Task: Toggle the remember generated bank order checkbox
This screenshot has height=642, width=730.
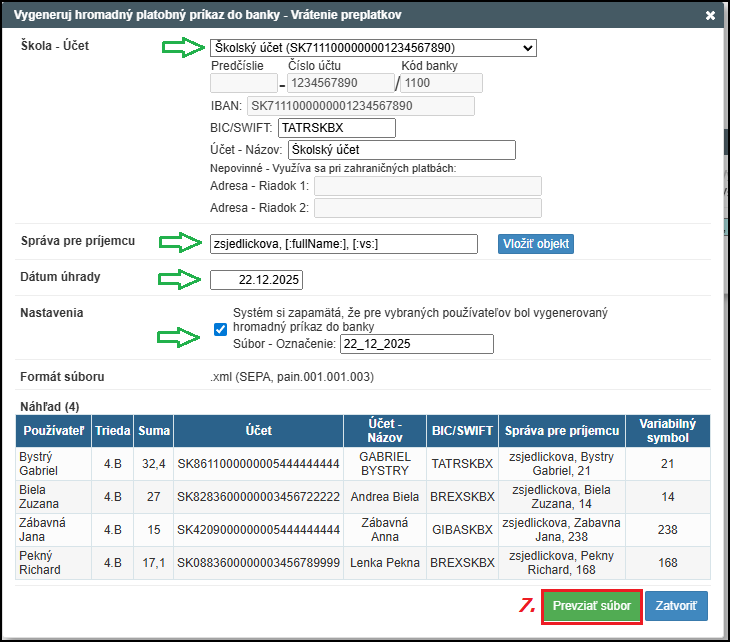Action: 221,329
